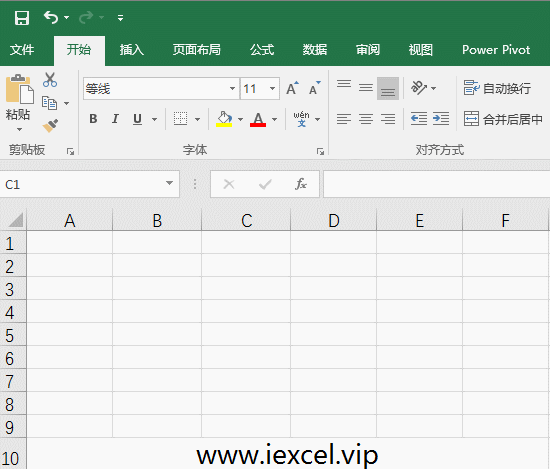This screenshot has width=550, height=469.
Task: Select Middle Align icon
Action: [366, 88]
